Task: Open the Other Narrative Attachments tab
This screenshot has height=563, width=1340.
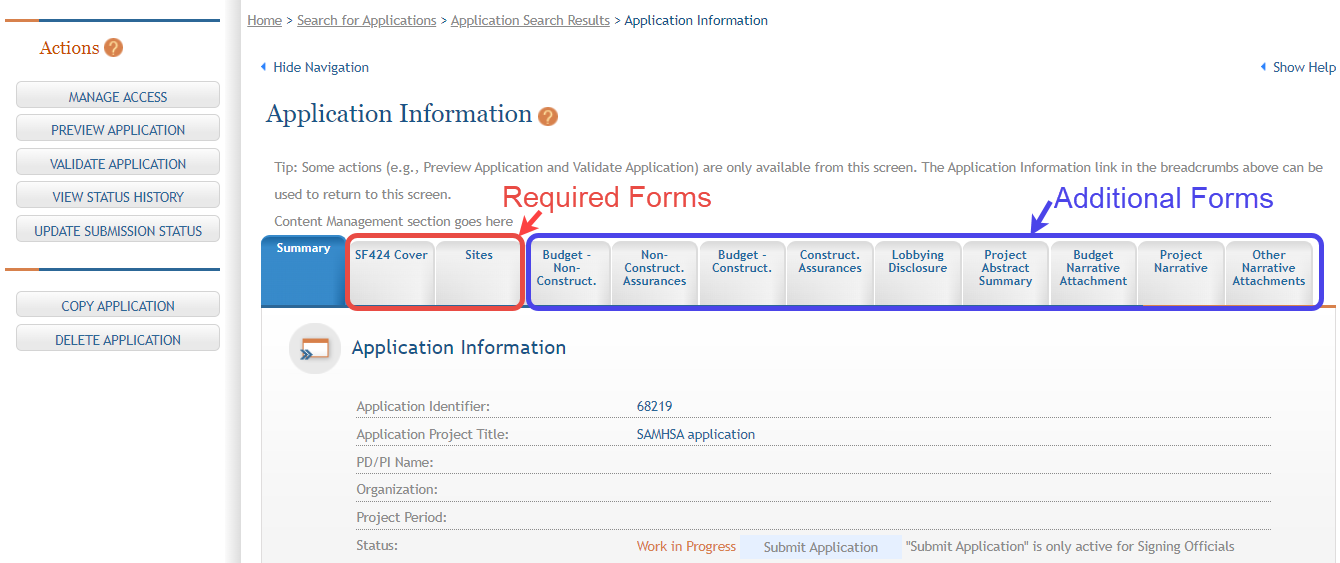Action: point(1268,268)
